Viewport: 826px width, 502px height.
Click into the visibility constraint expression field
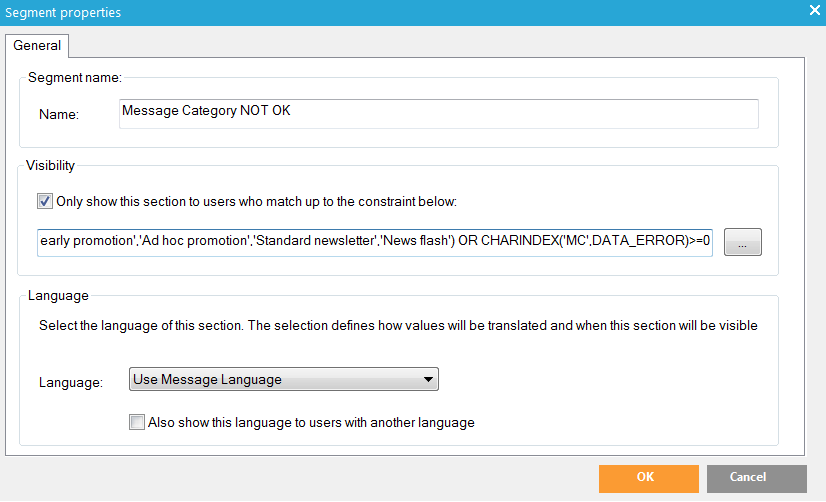click(x=375, y=241)
